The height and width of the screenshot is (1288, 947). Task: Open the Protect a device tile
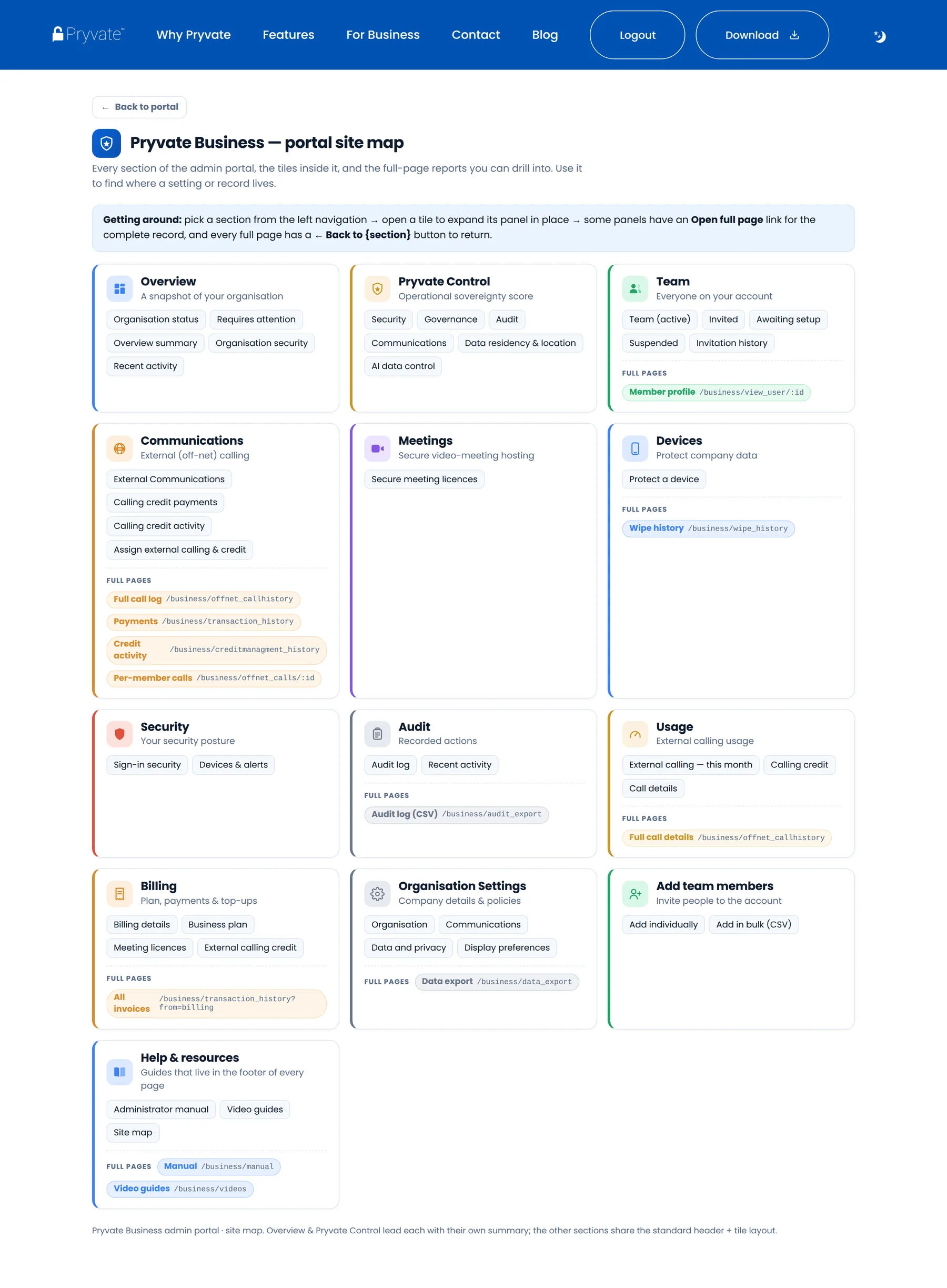664,480
